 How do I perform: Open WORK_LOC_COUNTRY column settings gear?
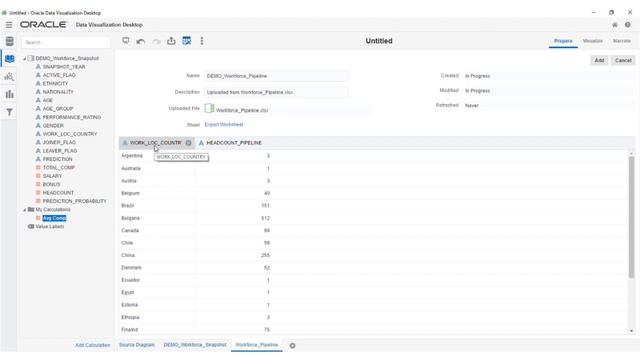(x=189, y=143)
